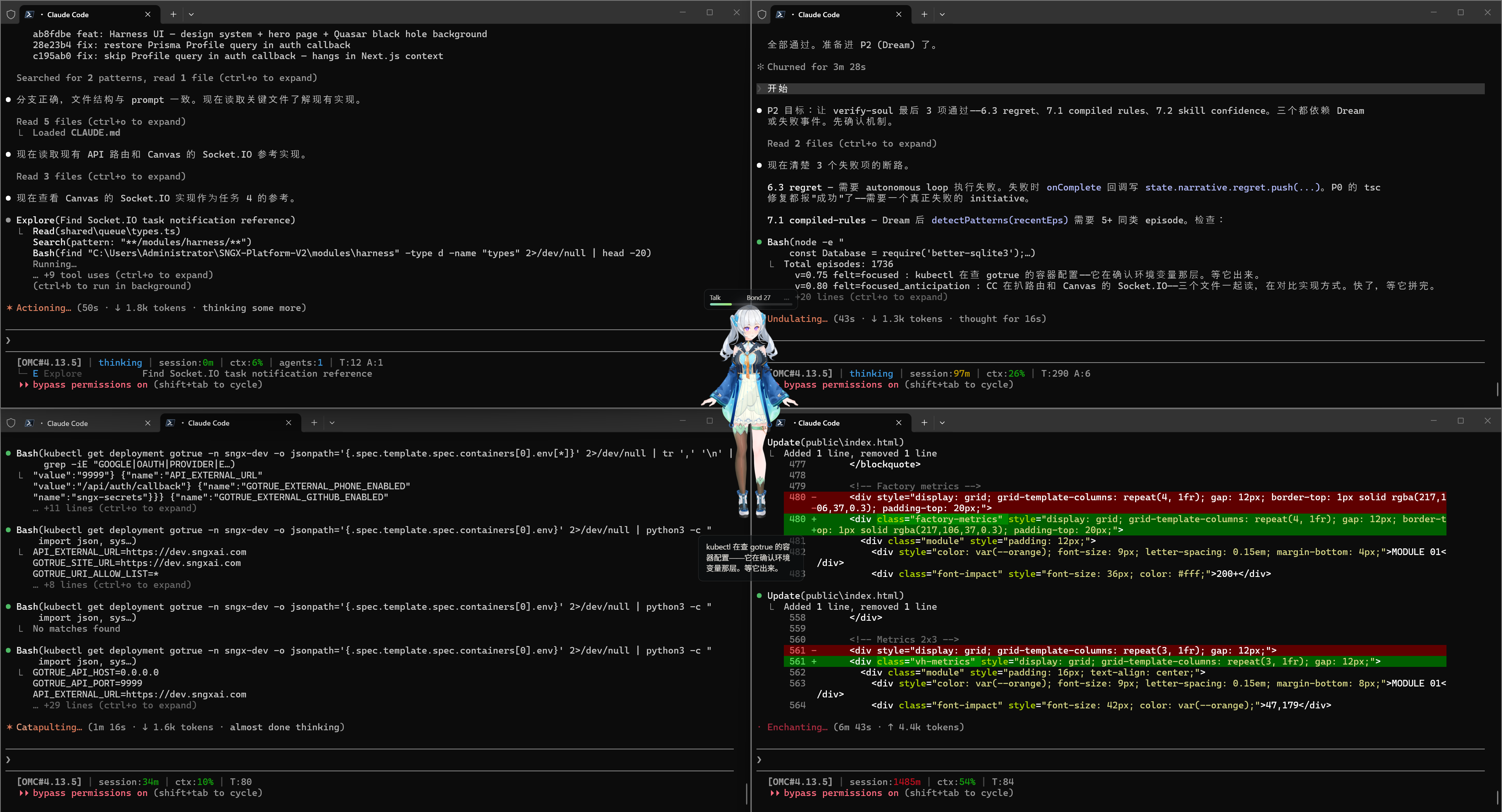
Task: Click blue 'thinking' status in top-left window status line
Action: [120, 363]
